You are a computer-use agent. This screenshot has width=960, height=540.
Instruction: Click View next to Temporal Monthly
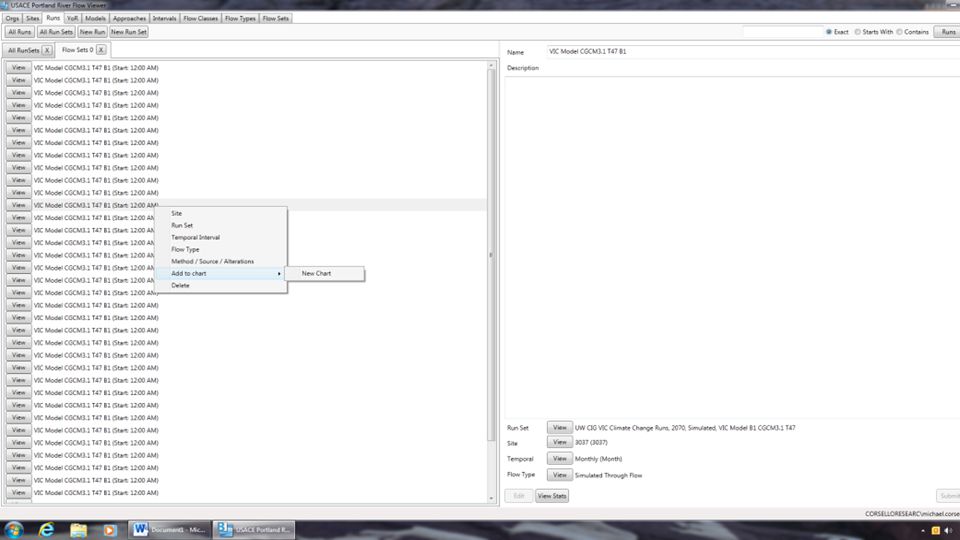pyautogui.click(x=560, y=459)
